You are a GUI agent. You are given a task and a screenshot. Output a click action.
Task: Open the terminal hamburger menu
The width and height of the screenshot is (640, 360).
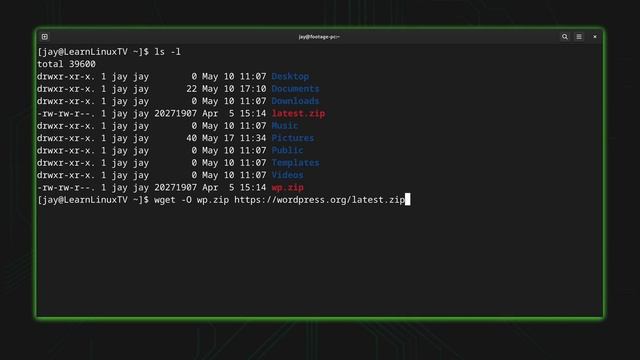coord(579,37)
